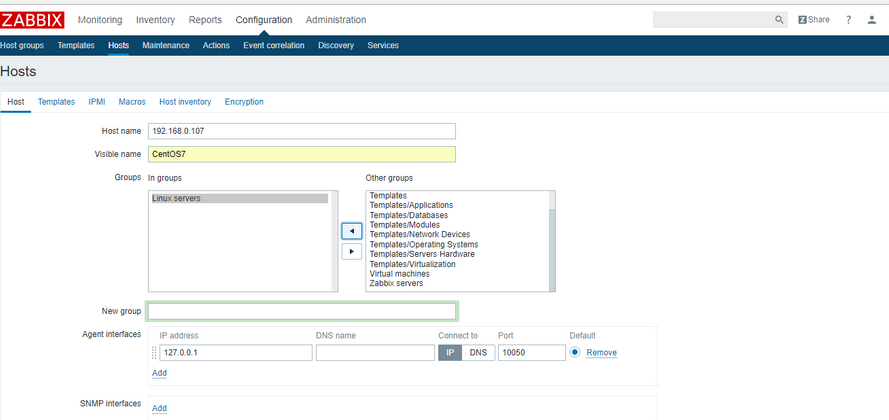This screenshot has width=889, height=420.
Task: Select Templates/Operating Systems group
Action: click(424, 244)
